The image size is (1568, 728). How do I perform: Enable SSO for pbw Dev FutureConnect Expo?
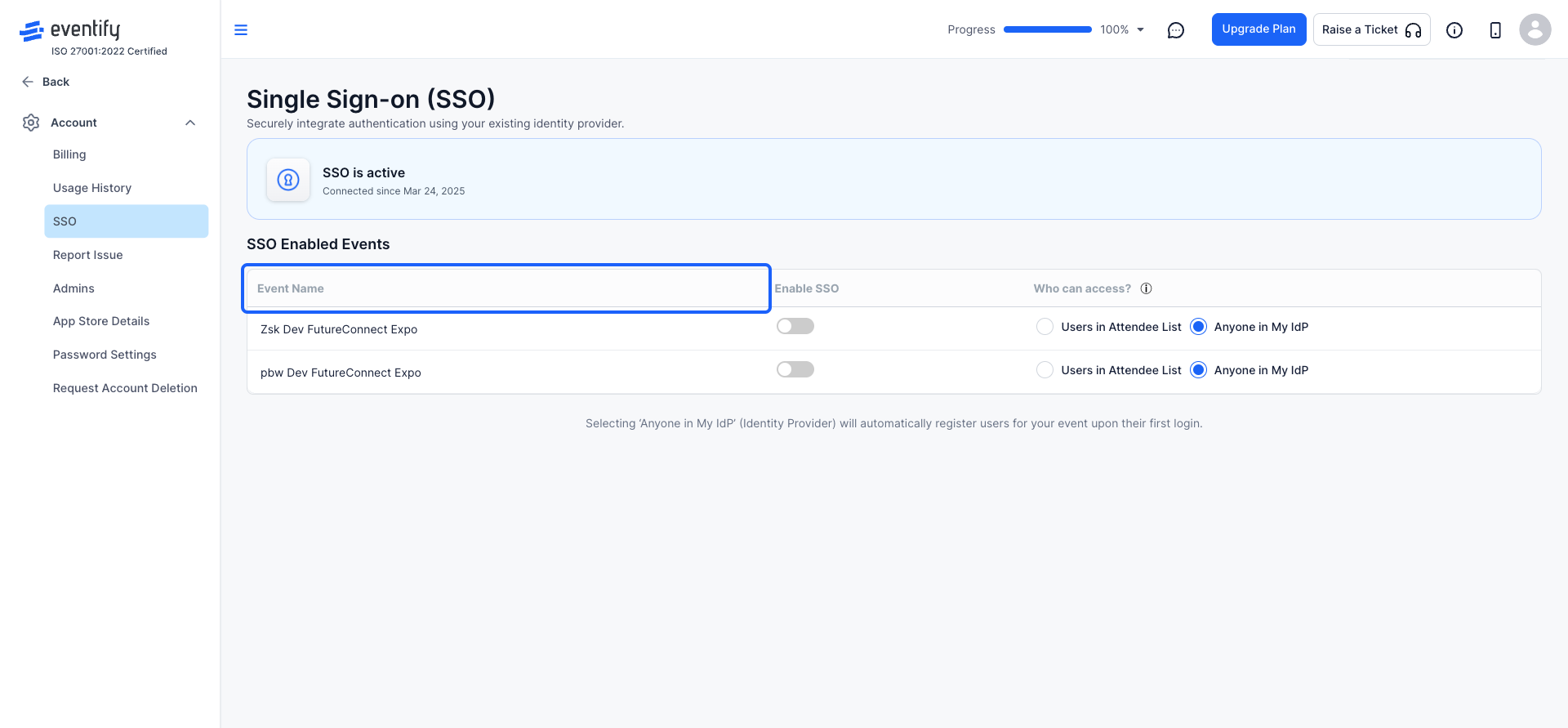795,369
